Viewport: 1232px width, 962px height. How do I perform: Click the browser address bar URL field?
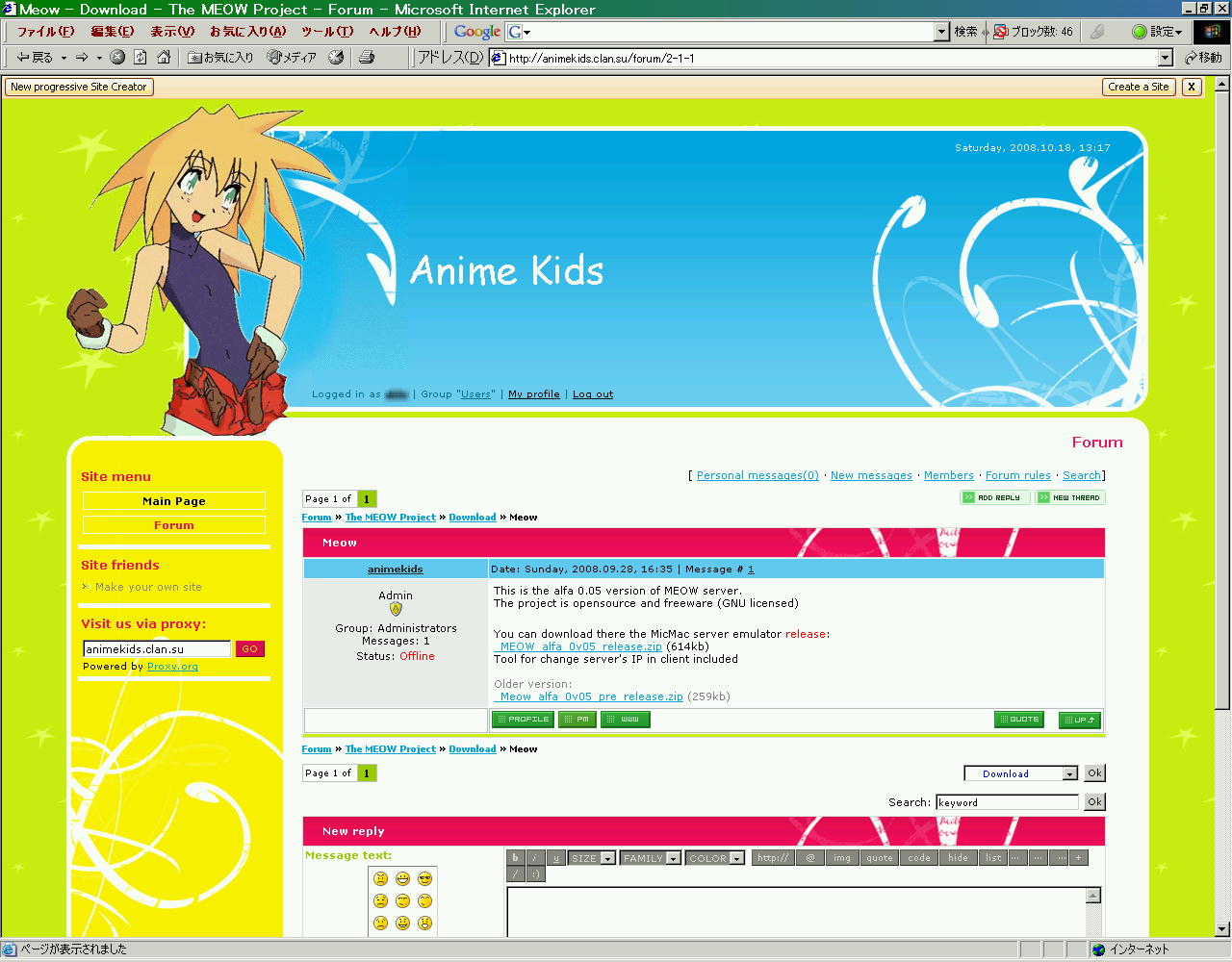click(x=823, y=58)
